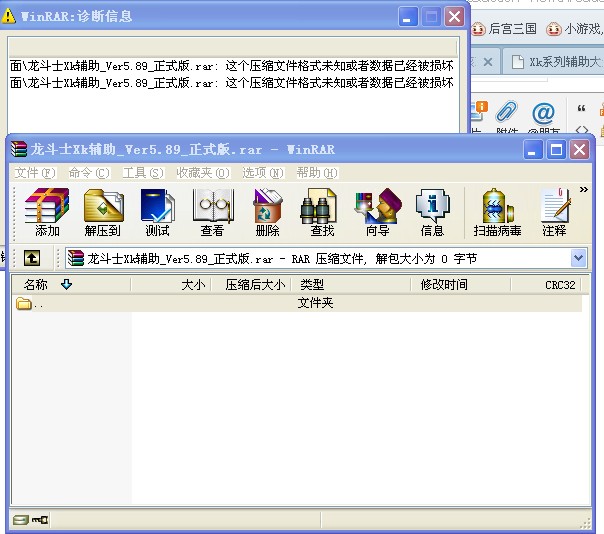Sort by 压缩后大小 column header
This screenshot has width=604, height=534.
point(251,285)
